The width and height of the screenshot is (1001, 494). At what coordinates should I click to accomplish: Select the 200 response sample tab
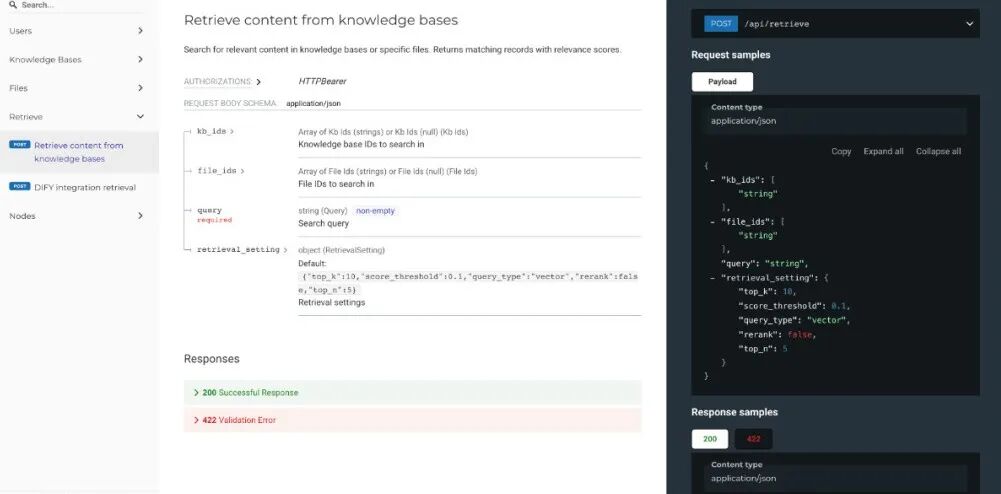click(x=709, y=439)
